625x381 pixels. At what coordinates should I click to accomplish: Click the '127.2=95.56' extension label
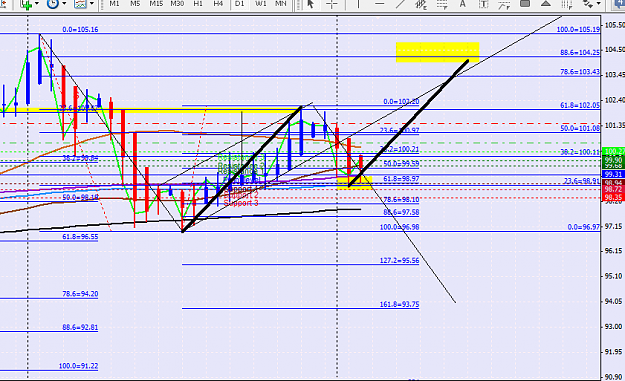tap(399, 261)
